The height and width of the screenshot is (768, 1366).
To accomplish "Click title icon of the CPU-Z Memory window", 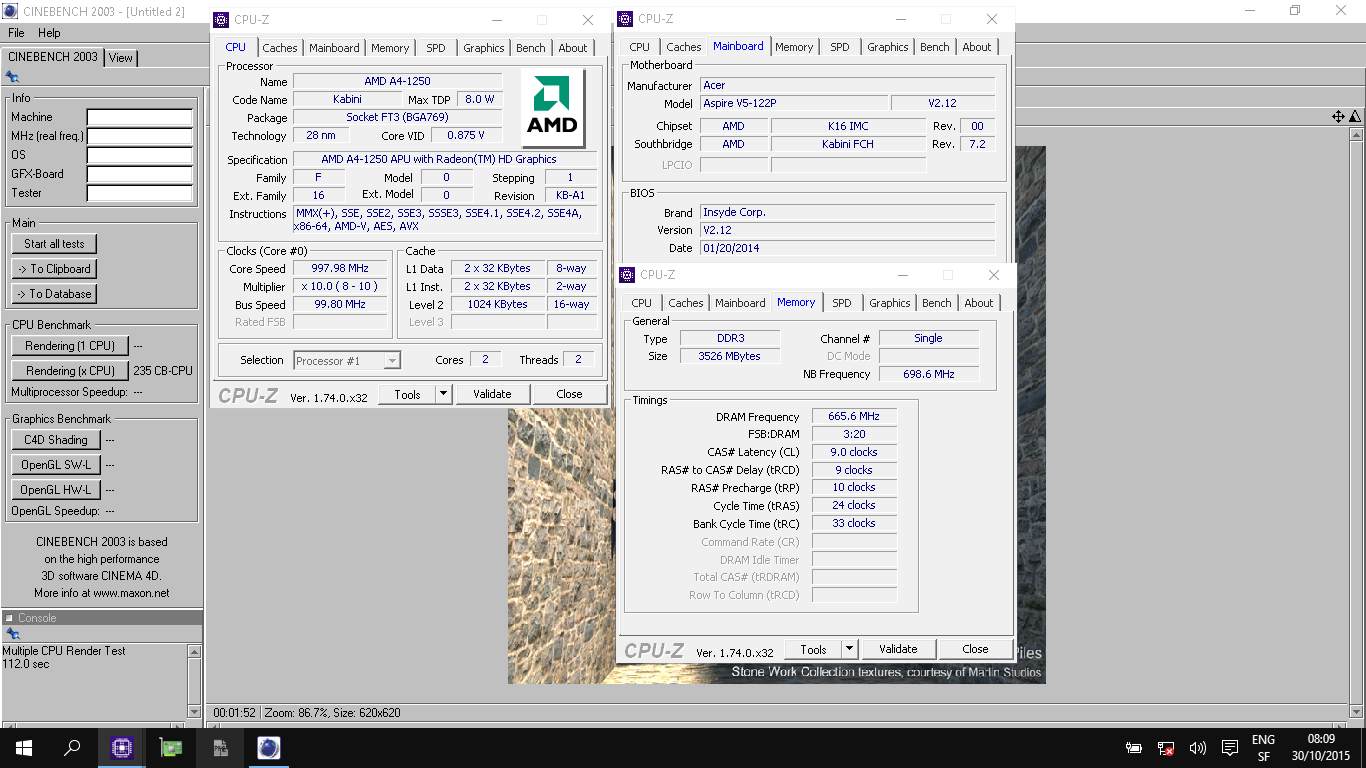I will pyautogui.click(x=626, y=274).
